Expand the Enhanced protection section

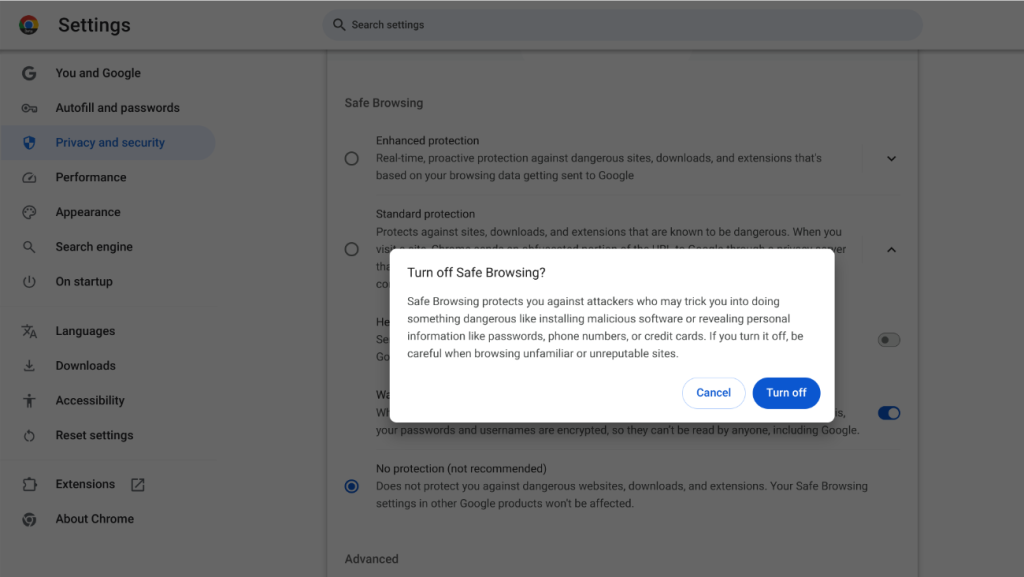coord(889,158)
